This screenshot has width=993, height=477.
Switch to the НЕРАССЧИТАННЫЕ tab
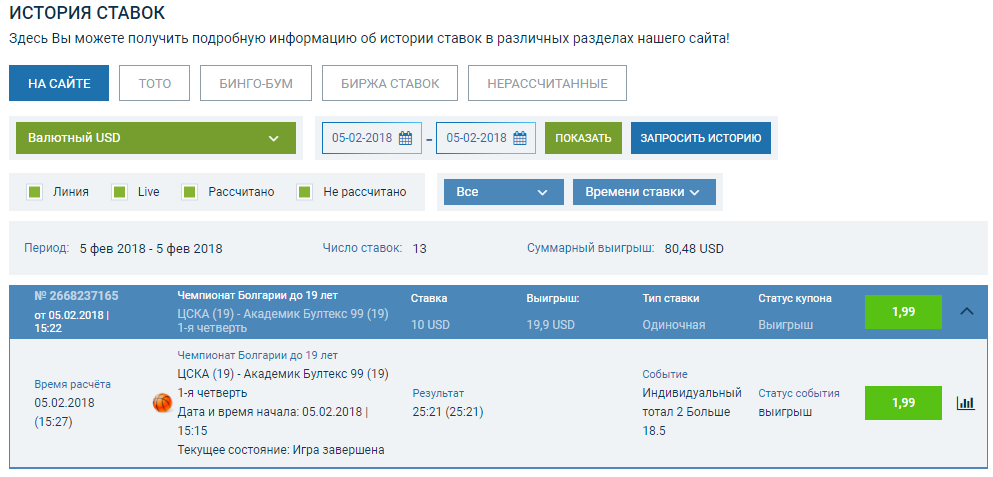547,83
